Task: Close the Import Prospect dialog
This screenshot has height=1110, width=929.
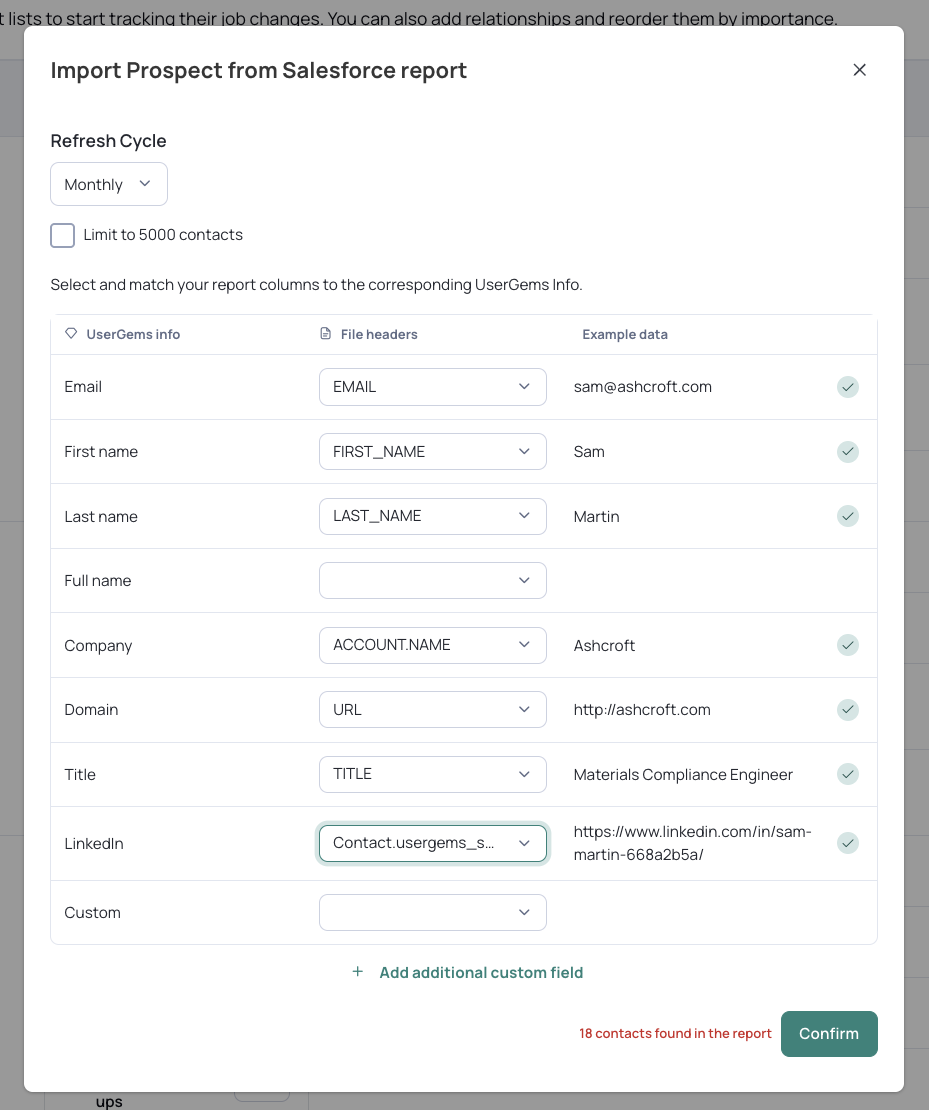Action: (859, 70)
